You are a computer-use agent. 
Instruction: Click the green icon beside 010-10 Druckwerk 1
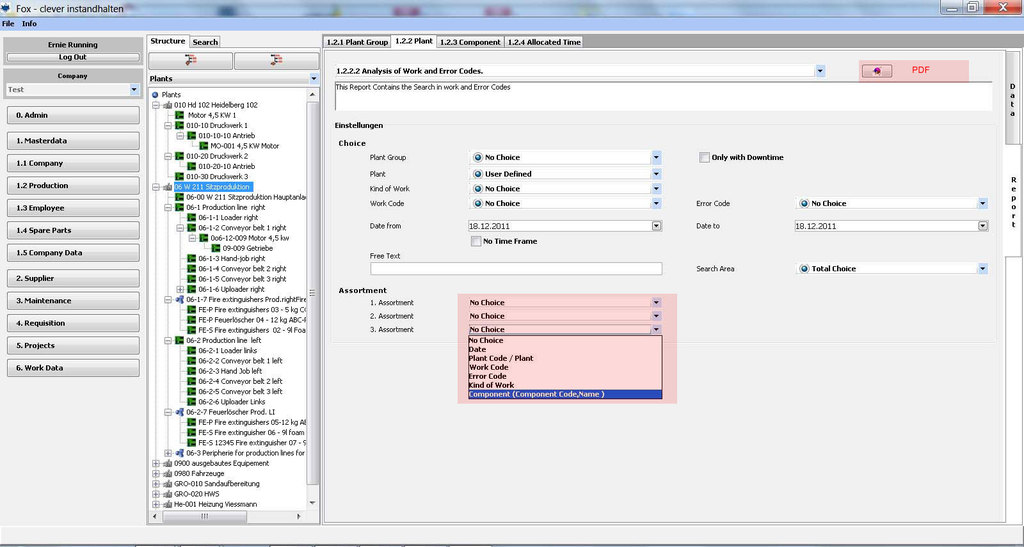pos(179,126)
